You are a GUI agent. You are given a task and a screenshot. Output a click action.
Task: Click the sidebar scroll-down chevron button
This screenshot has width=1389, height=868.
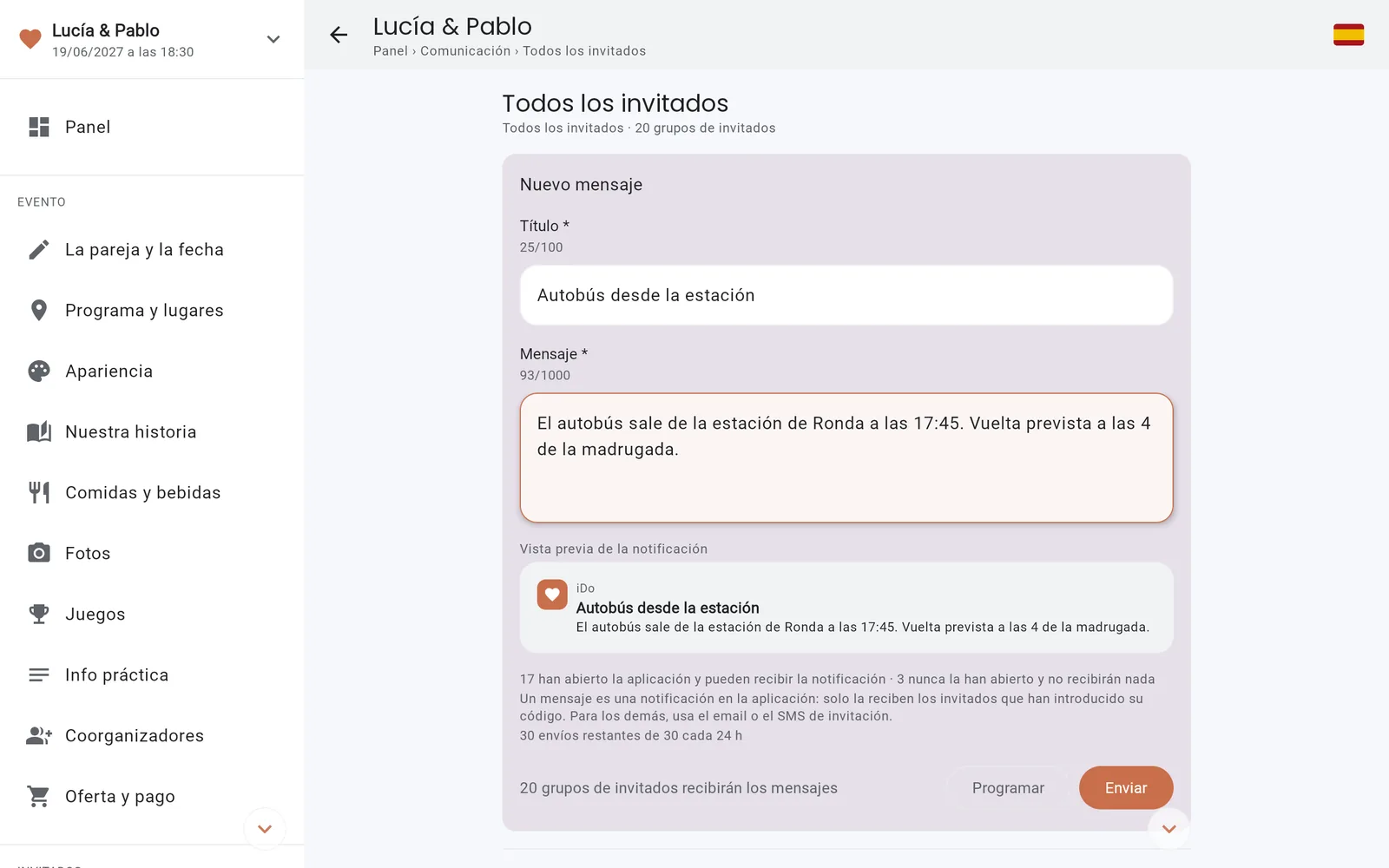tap(265, 829)
